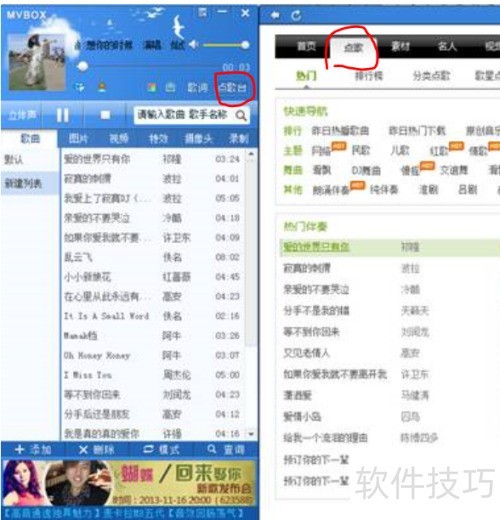Refresh the song browser page
500x520 pixels.
296,15
